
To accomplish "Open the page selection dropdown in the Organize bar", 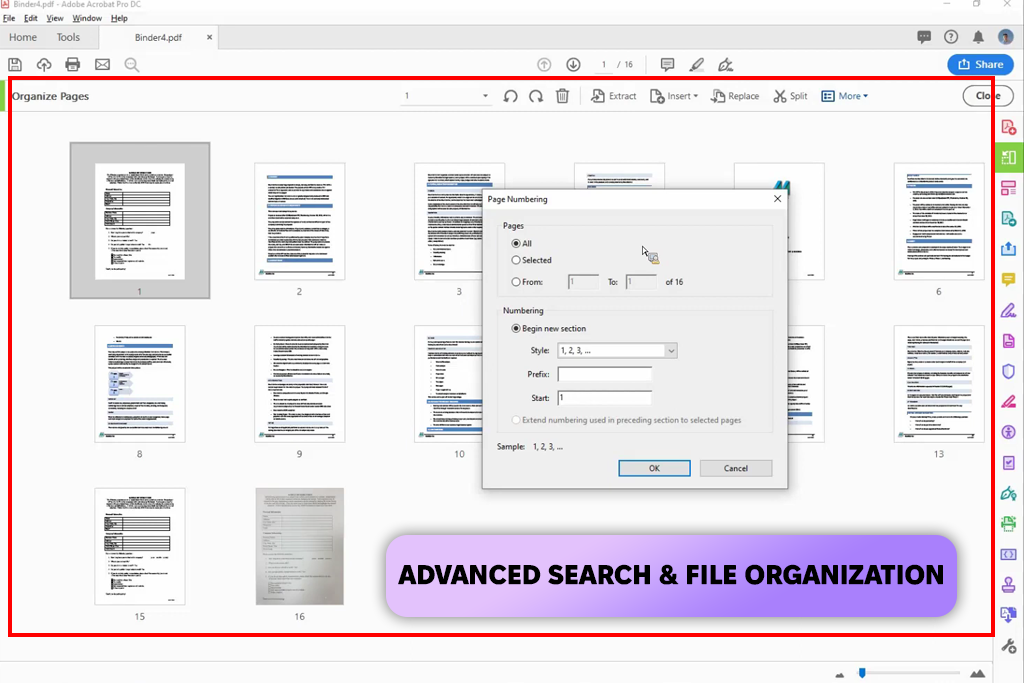I will coord(445,96).
